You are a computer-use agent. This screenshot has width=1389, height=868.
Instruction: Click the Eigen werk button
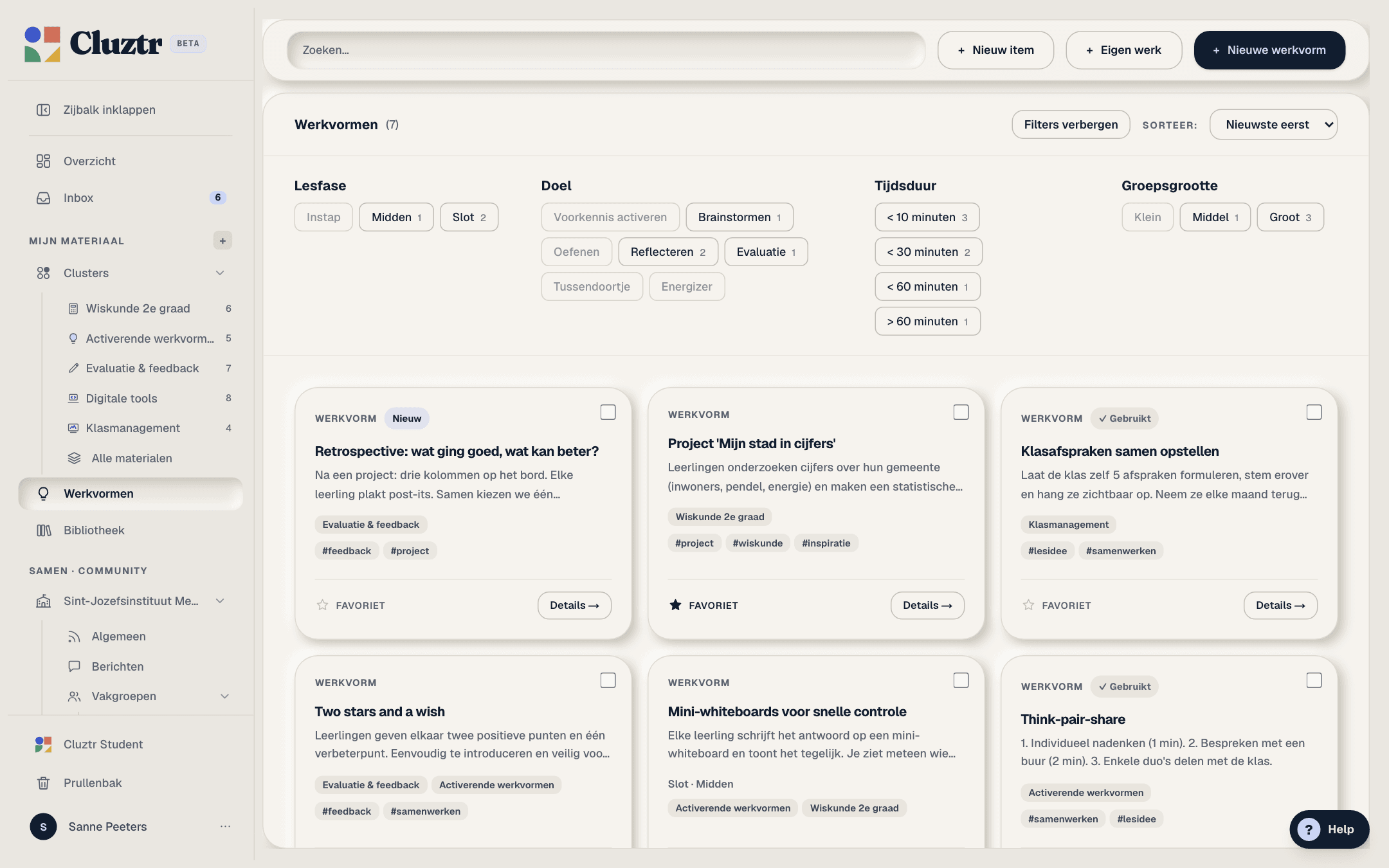(x=1123, y=50)
